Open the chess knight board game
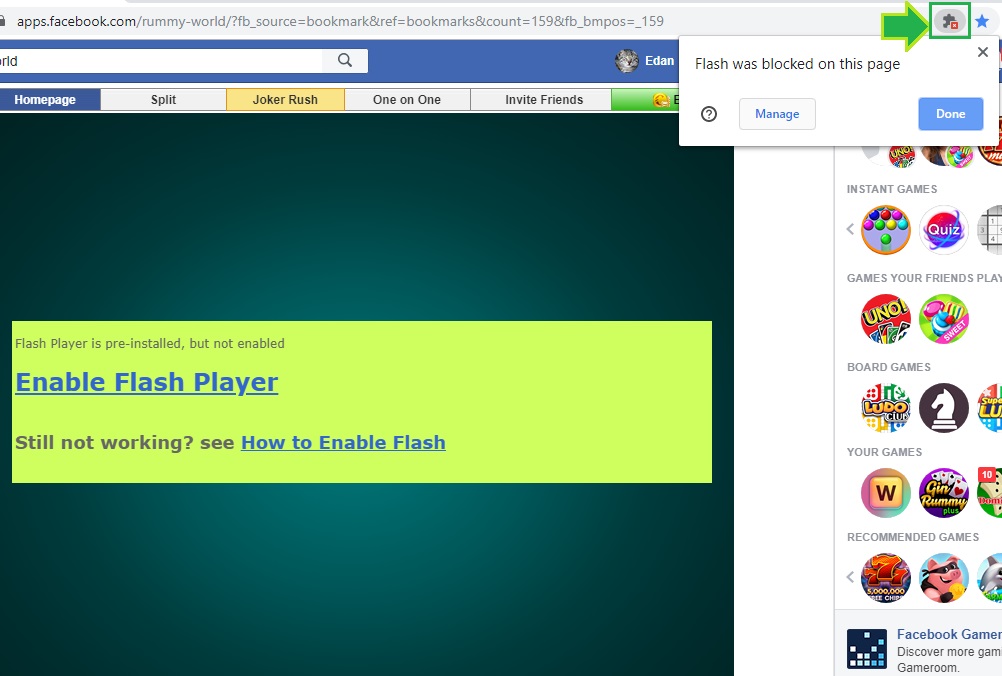Viewport: 1002px width, 676px height. (944, 408)
